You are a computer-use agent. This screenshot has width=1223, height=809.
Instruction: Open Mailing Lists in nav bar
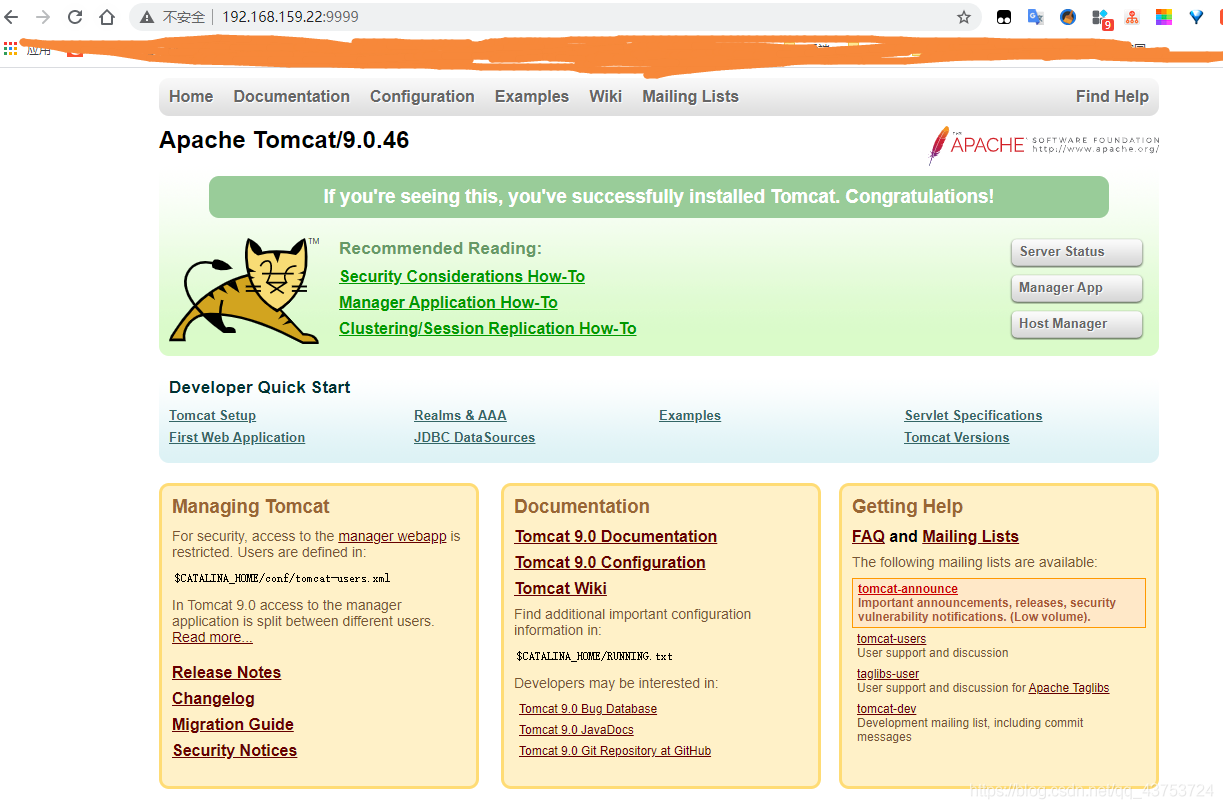690,96
